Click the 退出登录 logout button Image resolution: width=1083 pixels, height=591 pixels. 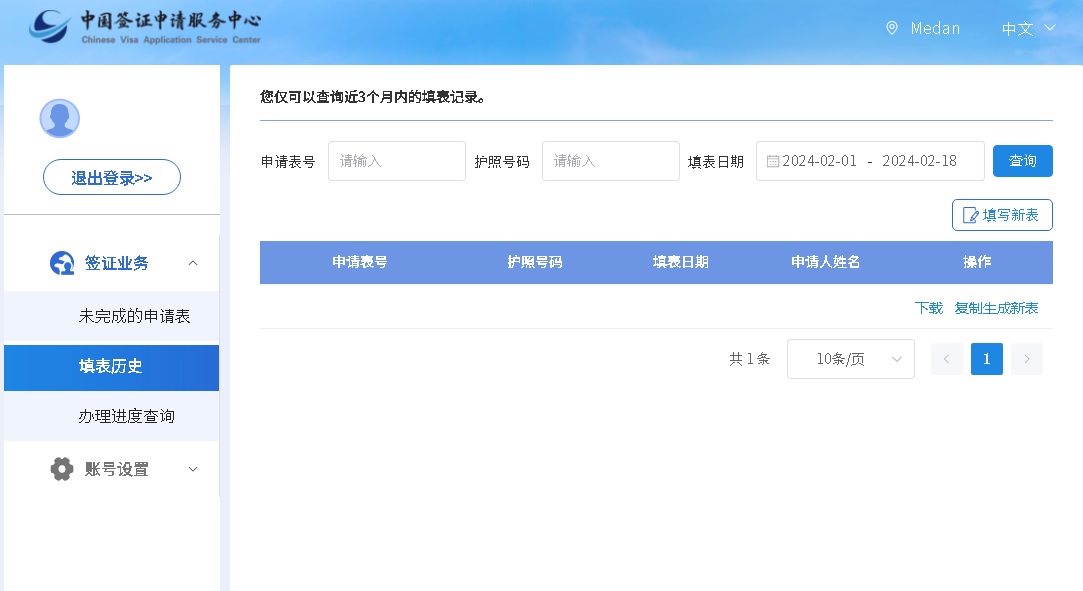click(x=112, y=177)
